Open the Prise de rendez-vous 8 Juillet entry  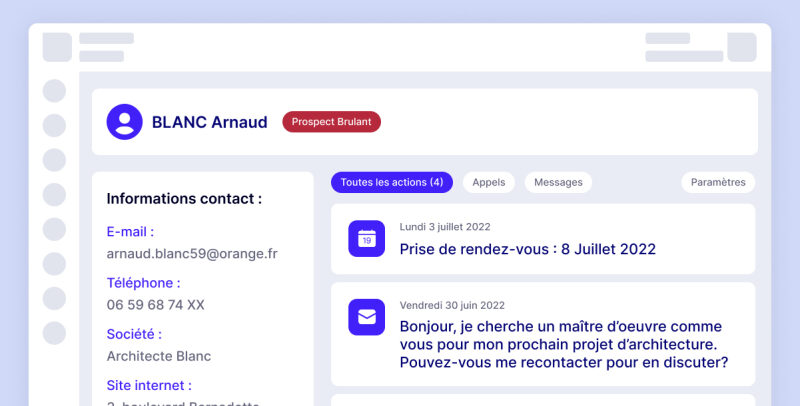pyautogui.click(x=543, y=239)
